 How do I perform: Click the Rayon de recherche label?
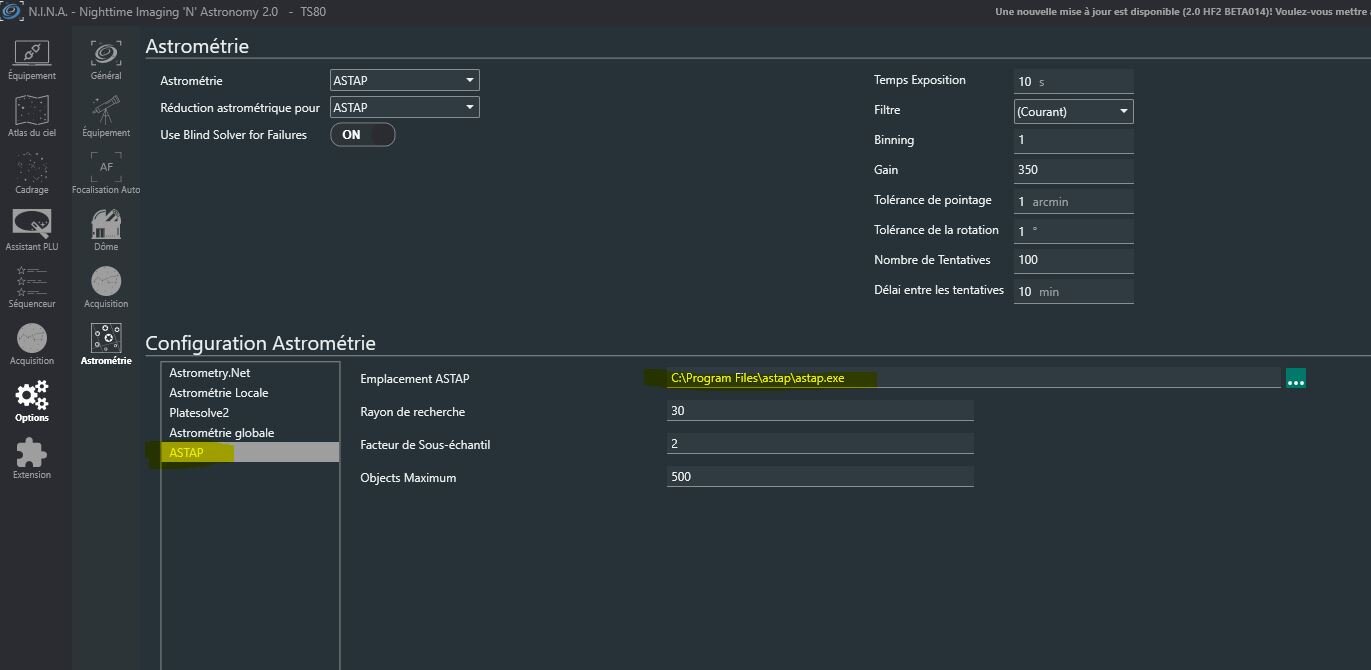coord(412,412)
